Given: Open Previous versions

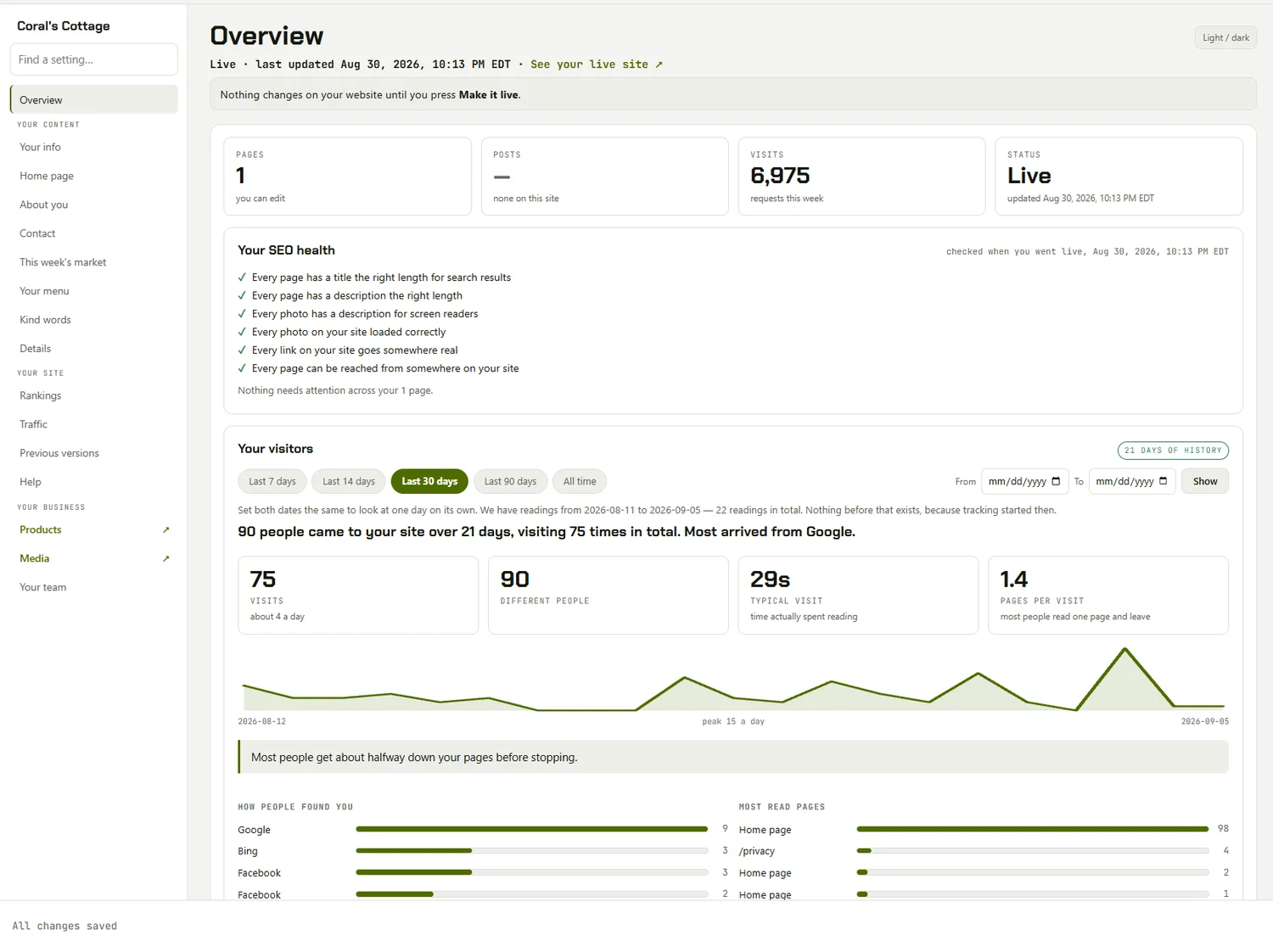Looking at the screenshot, I should click(94, 453).
